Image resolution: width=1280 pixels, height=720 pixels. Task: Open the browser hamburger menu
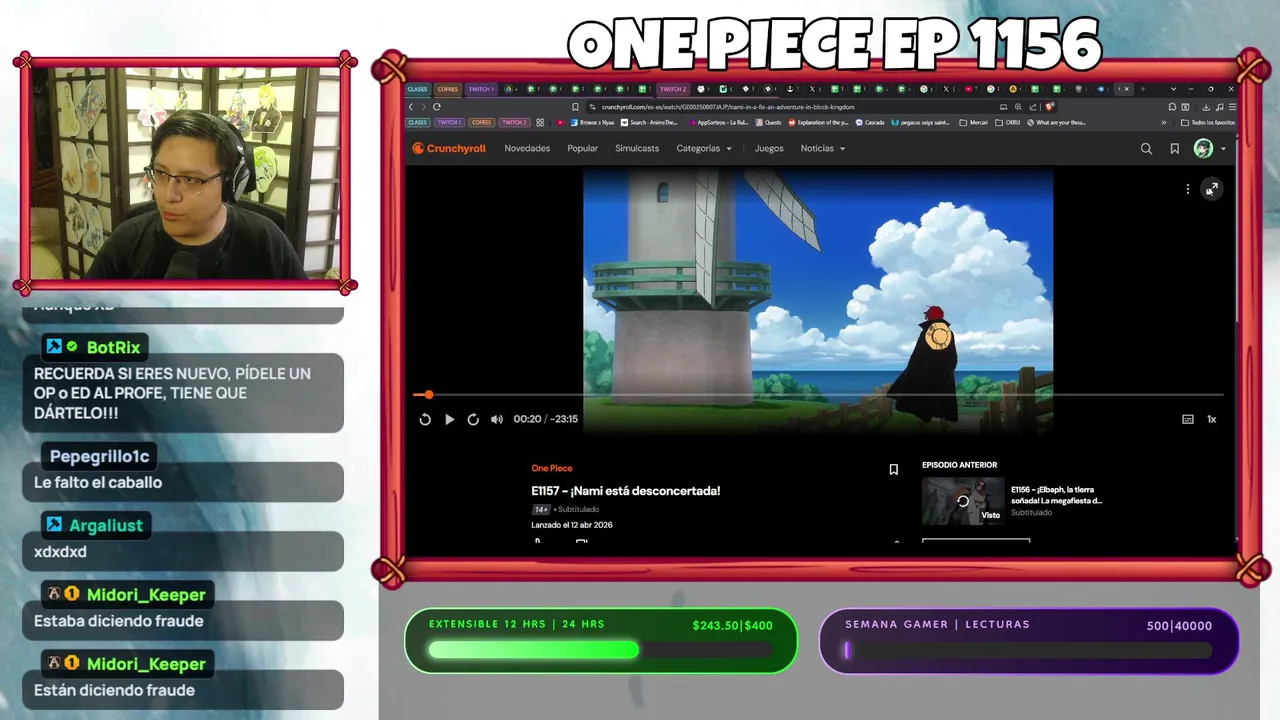[1232, 107]
